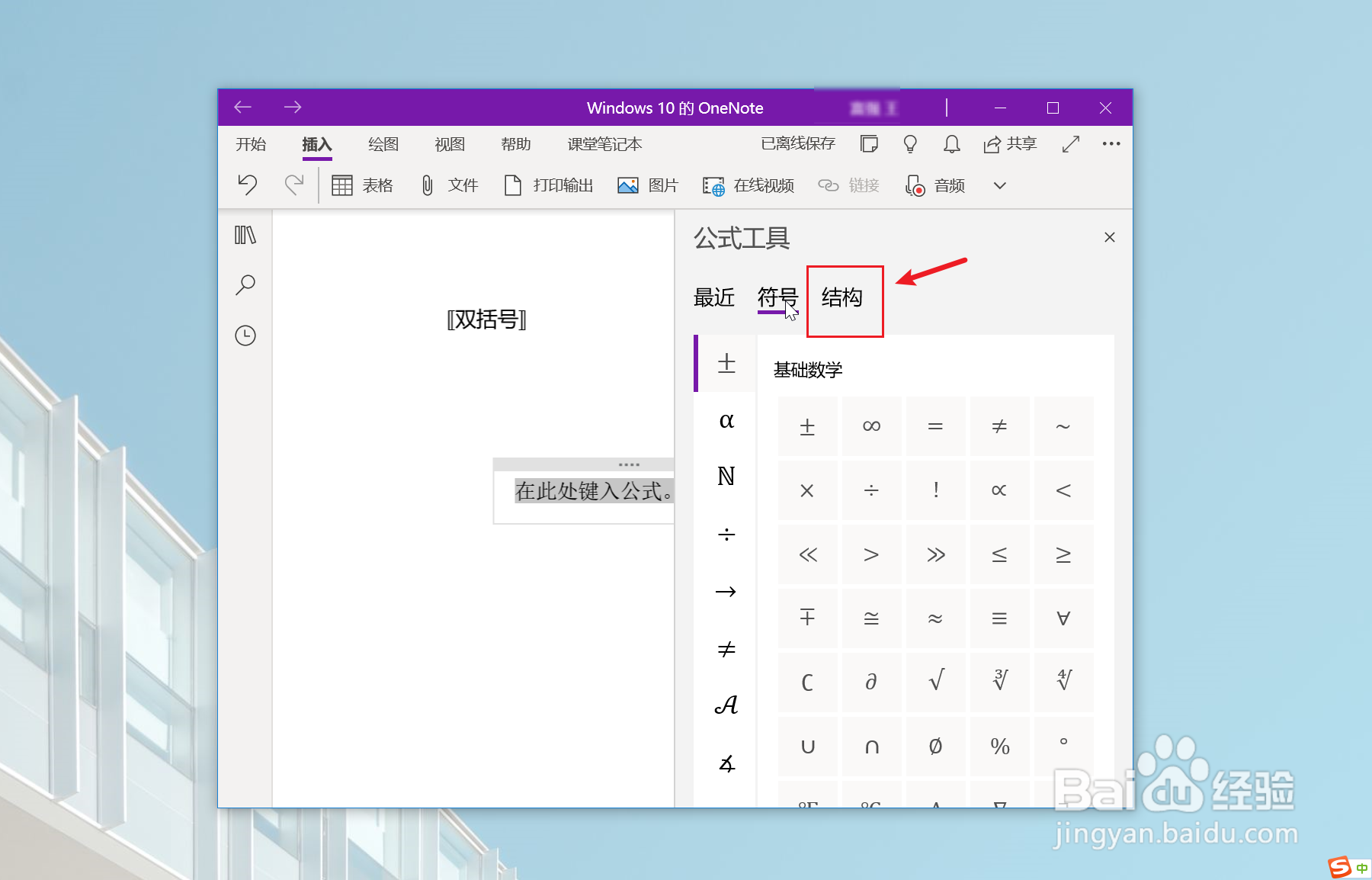Screen dimensions: 1372x880
Task: Click the 链接 link button
Action: [849, 185]
